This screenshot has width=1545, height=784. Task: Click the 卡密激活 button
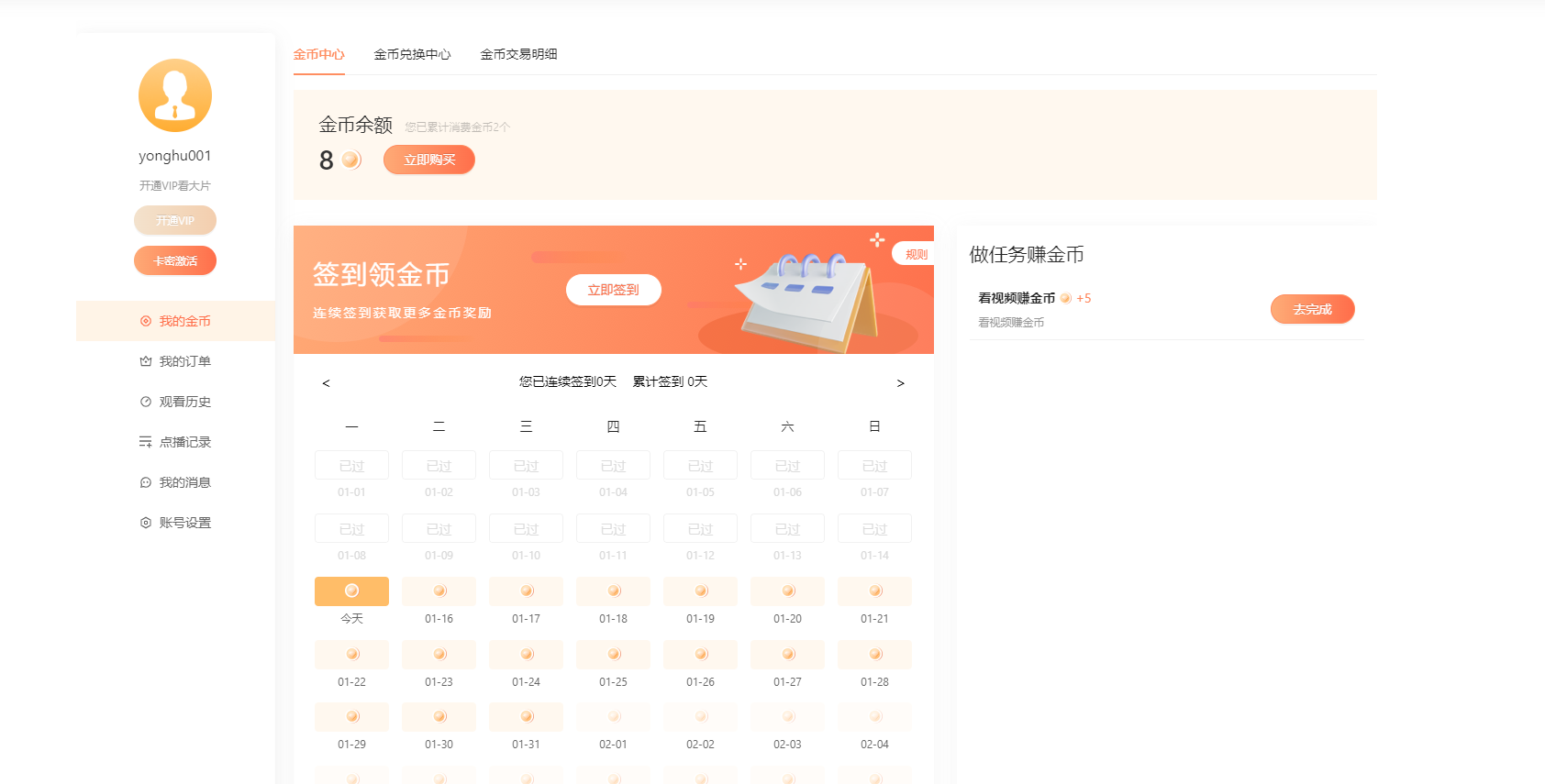[175, 260]
